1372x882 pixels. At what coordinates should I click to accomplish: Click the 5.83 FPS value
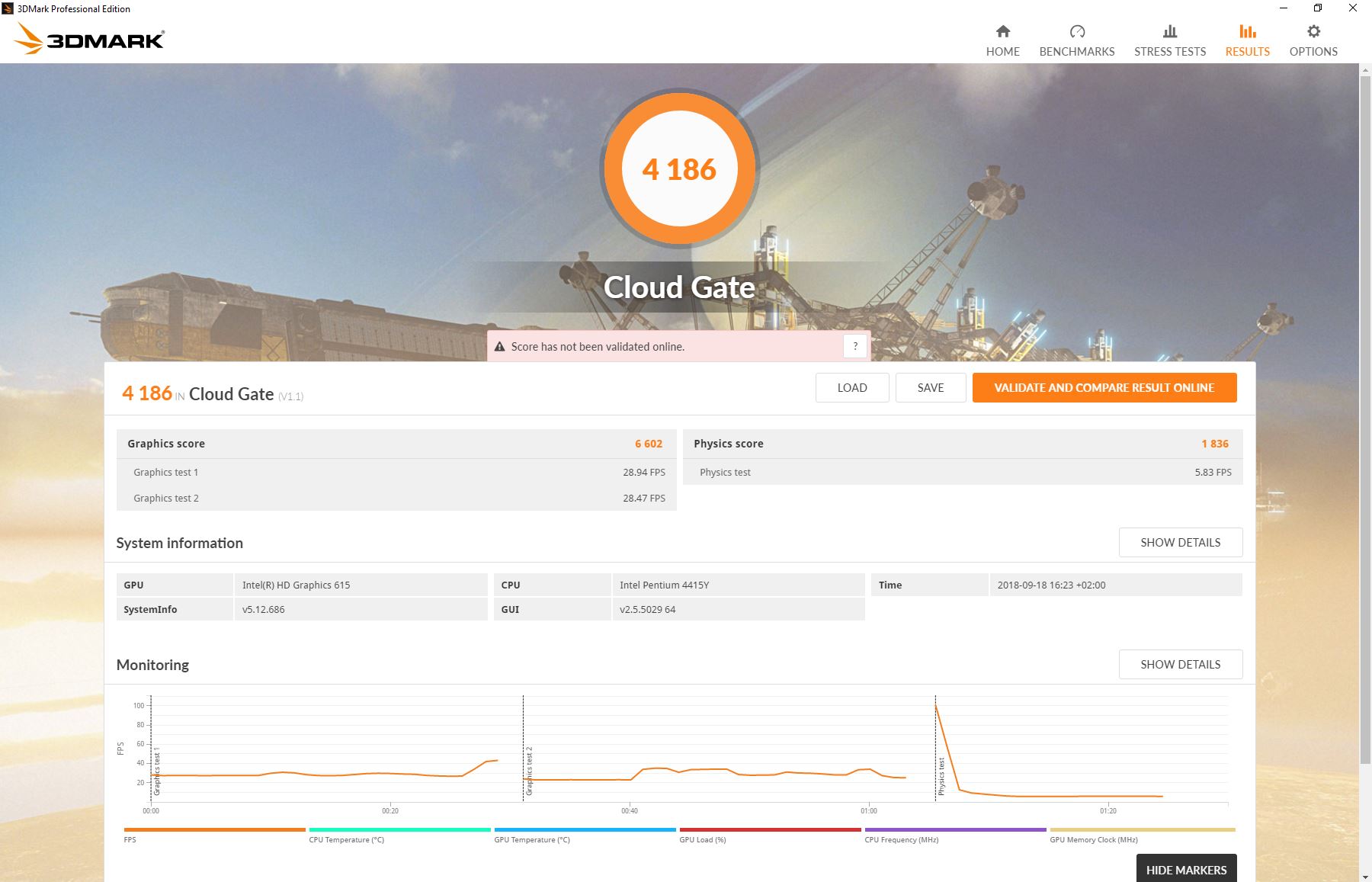[1213, 472]
